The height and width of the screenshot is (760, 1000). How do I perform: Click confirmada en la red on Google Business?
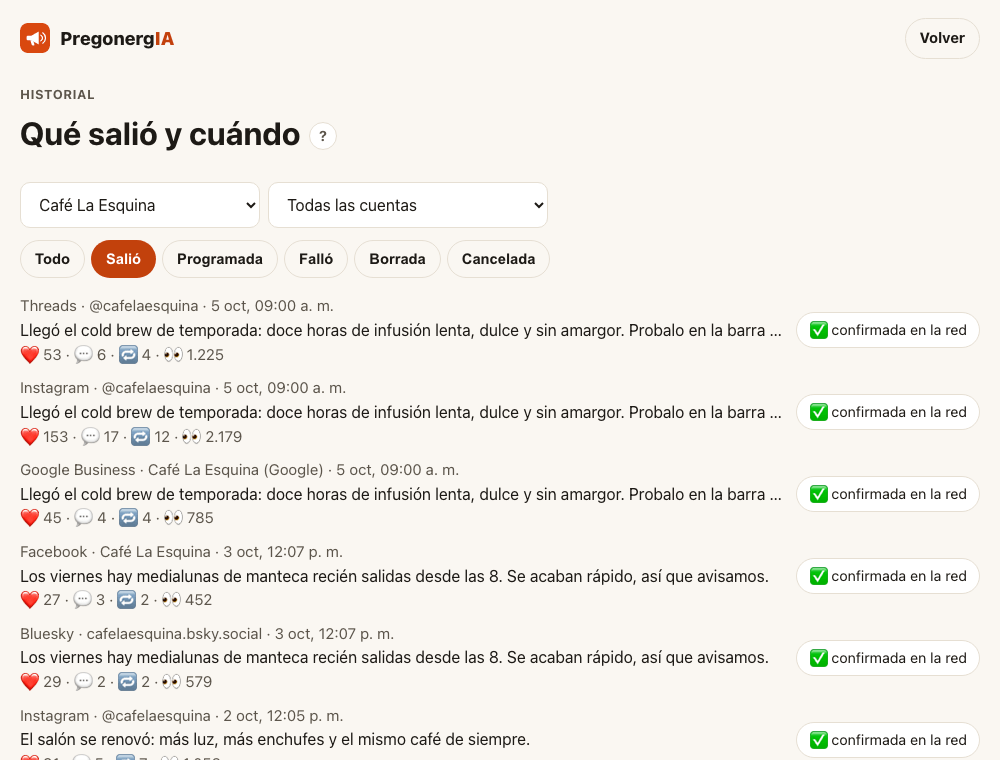(x=888, y=494)
